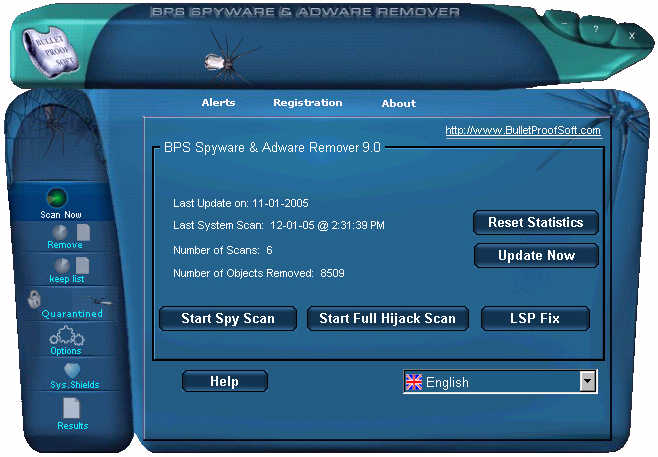
Task: Click the Options gears icon
Action: [x=67, y=335]
